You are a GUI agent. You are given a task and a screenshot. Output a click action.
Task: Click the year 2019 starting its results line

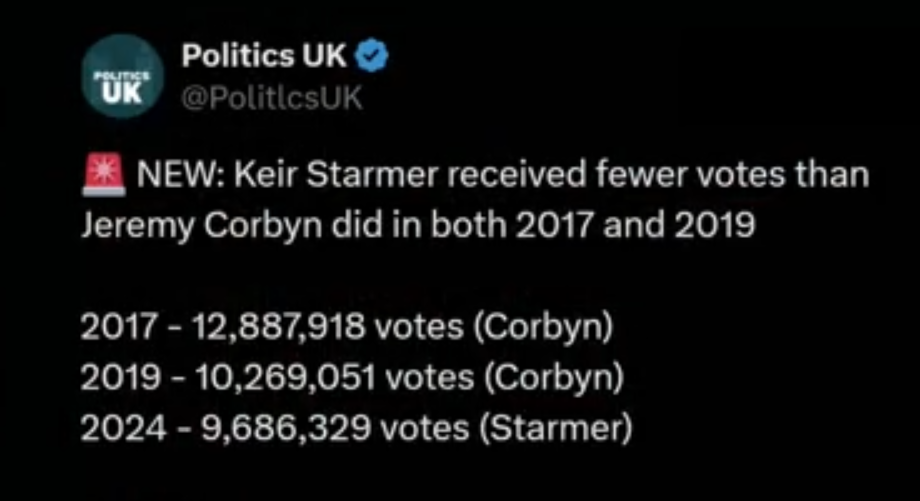tap(112, 379)
